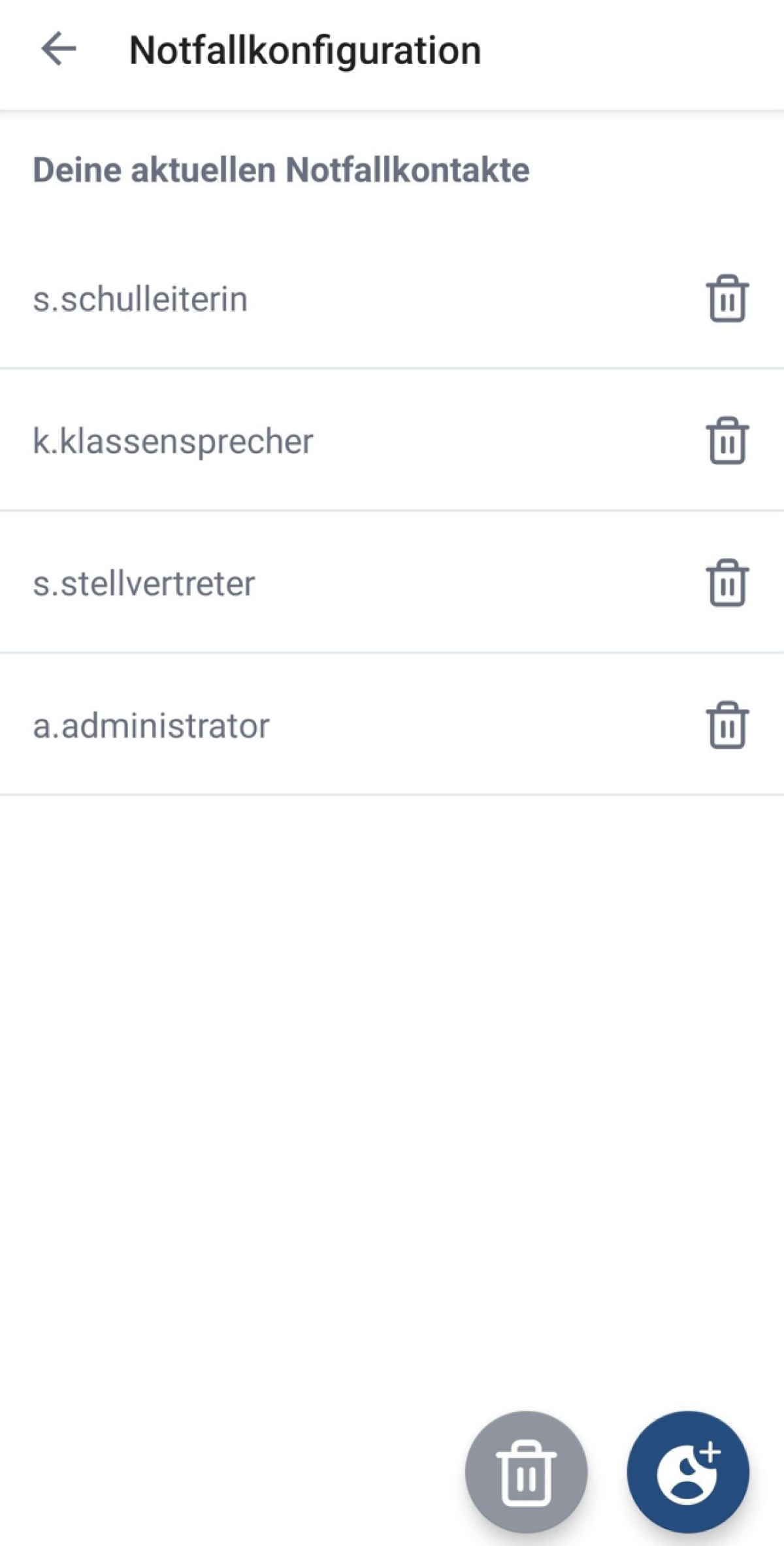Tap the gray delete-all trash button
Screen dimensions: 784x1546
[x=526, y=1472]
